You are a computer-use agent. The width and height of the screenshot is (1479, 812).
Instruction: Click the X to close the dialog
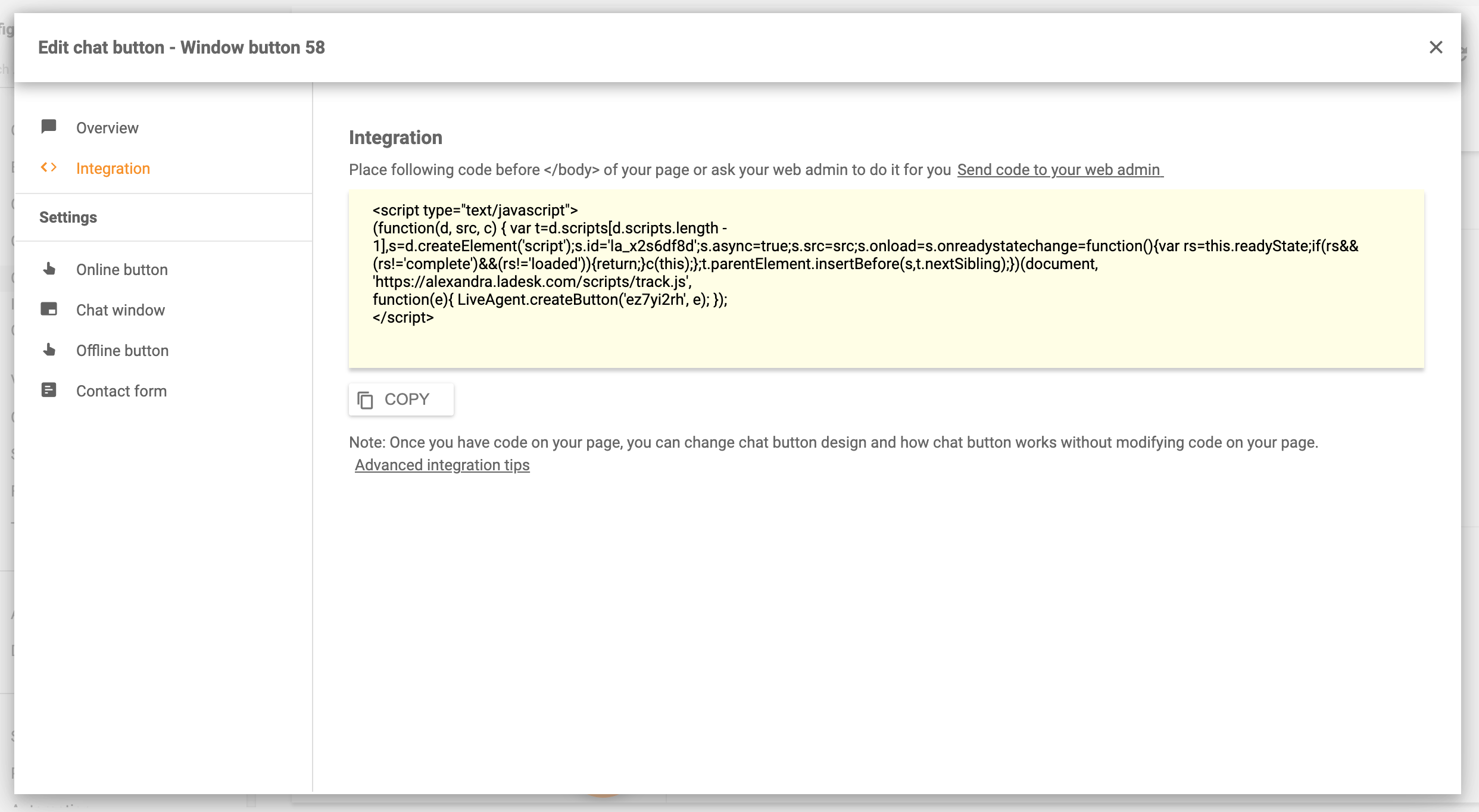[x=1436, y=47]
